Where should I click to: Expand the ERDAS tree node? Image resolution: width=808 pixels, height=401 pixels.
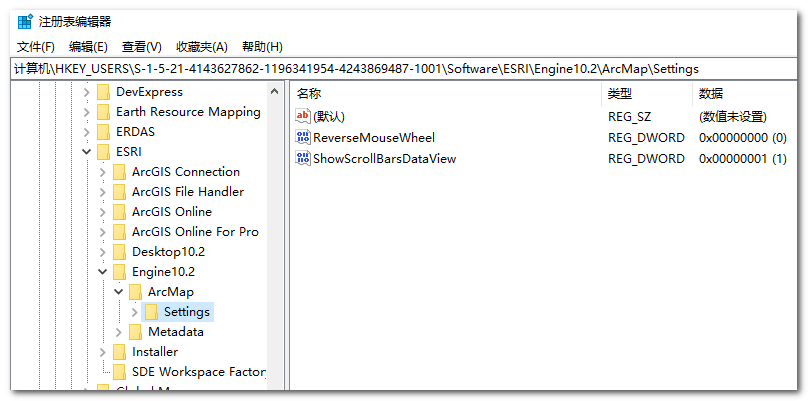pos(87,132)
